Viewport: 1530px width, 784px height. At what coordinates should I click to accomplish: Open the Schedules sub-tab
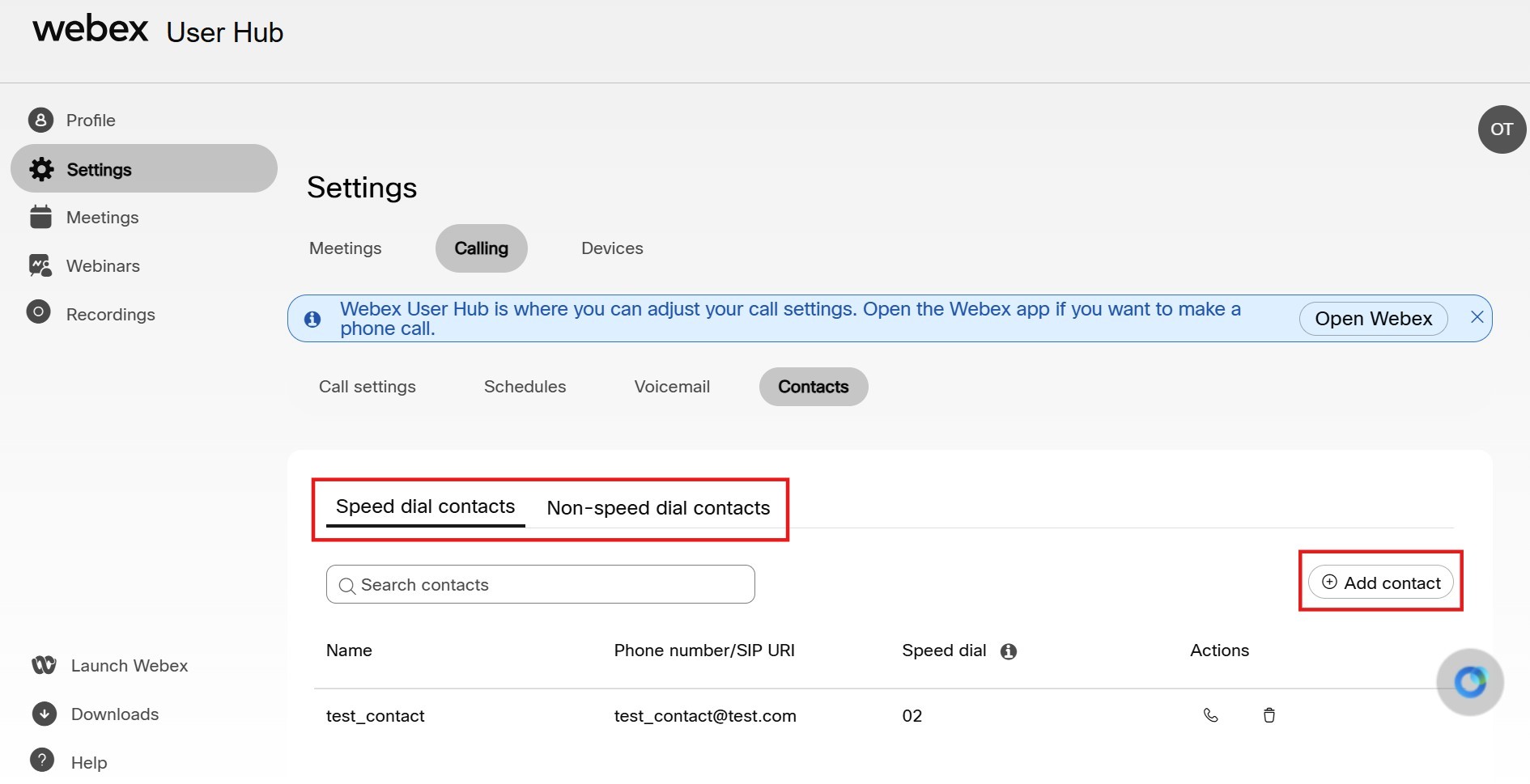[525, 387]
